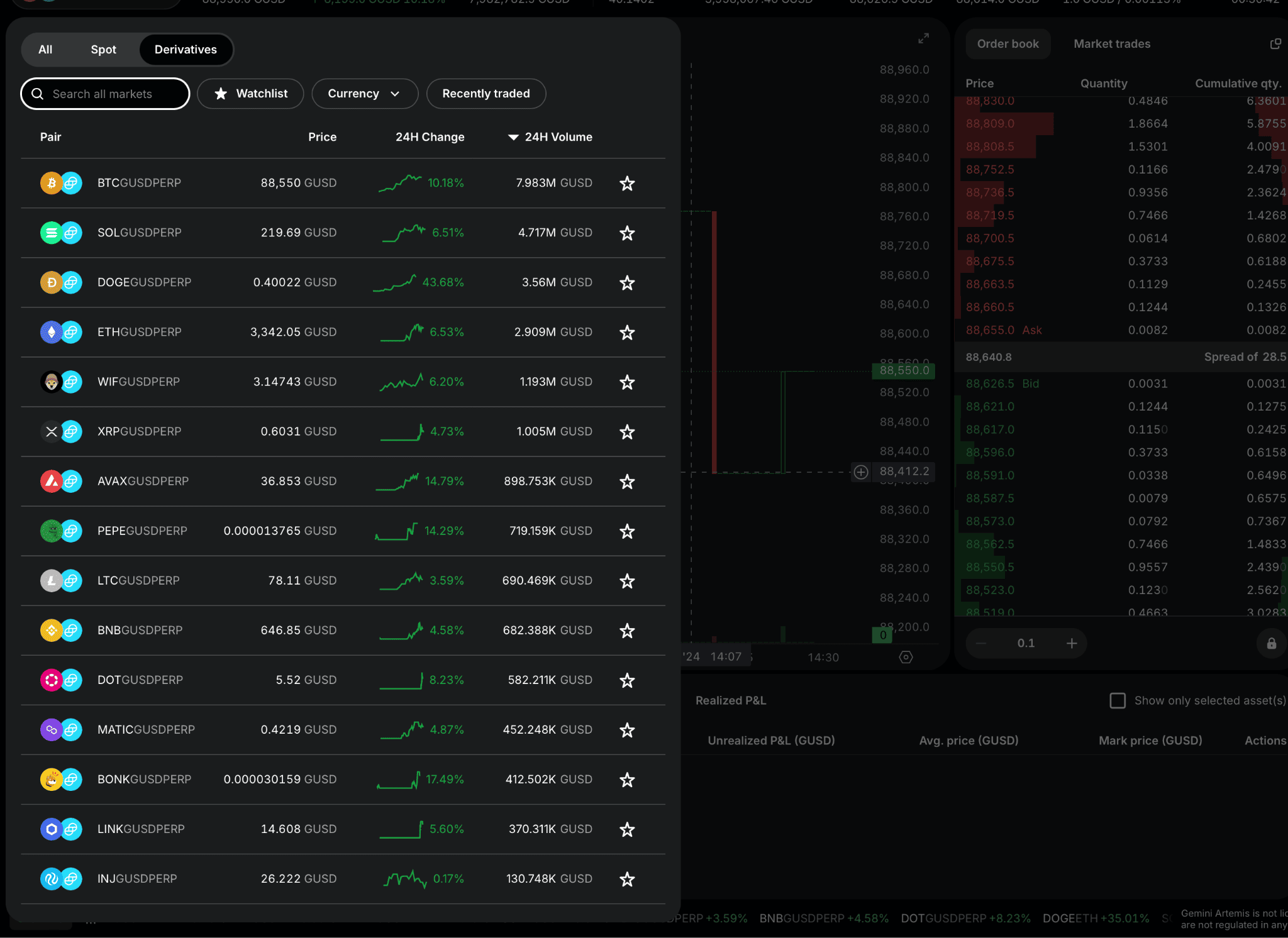Sort by 24H Volume column arrow
Screen dimensions: 1288x938
pos(513,137)
